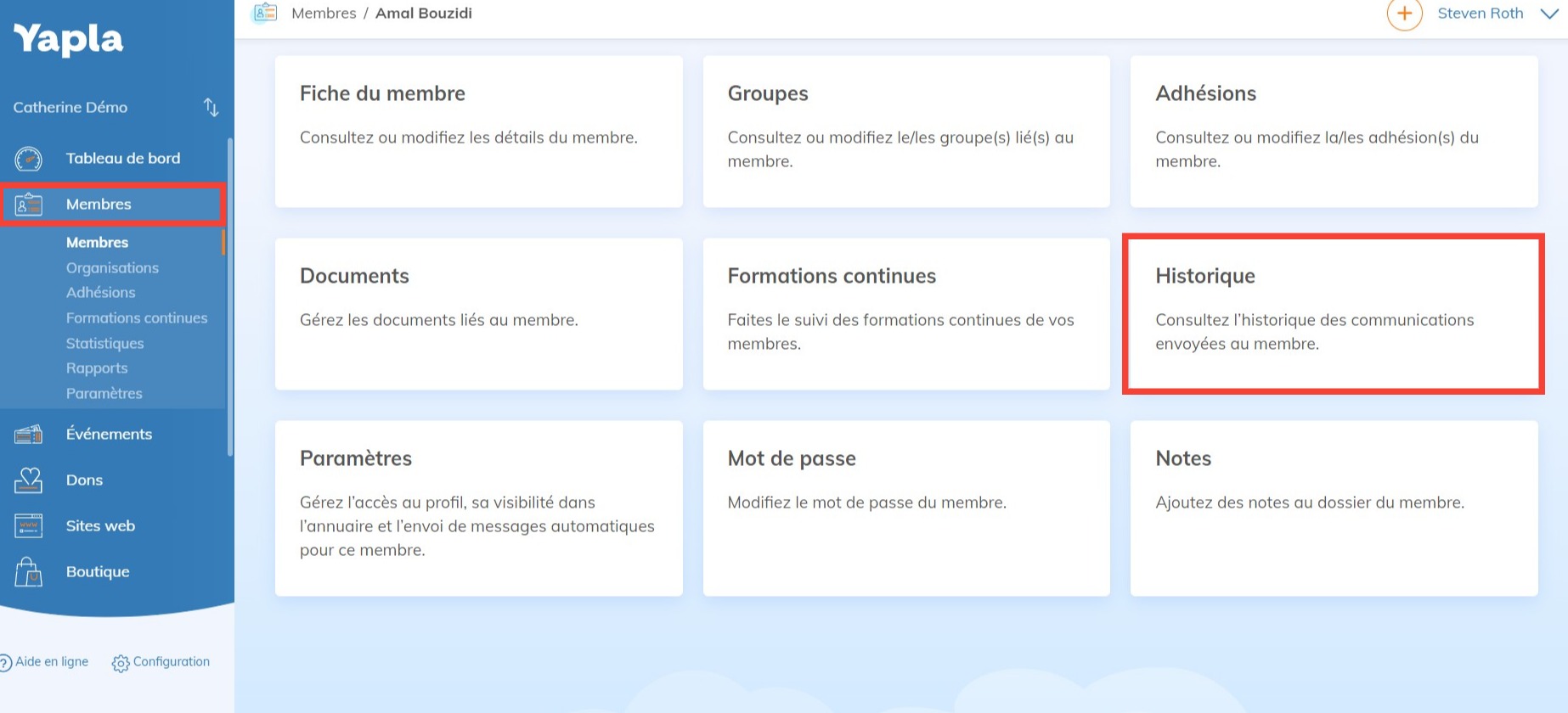
Task: Open the Paramètres card
Action: tap(479, 508)
